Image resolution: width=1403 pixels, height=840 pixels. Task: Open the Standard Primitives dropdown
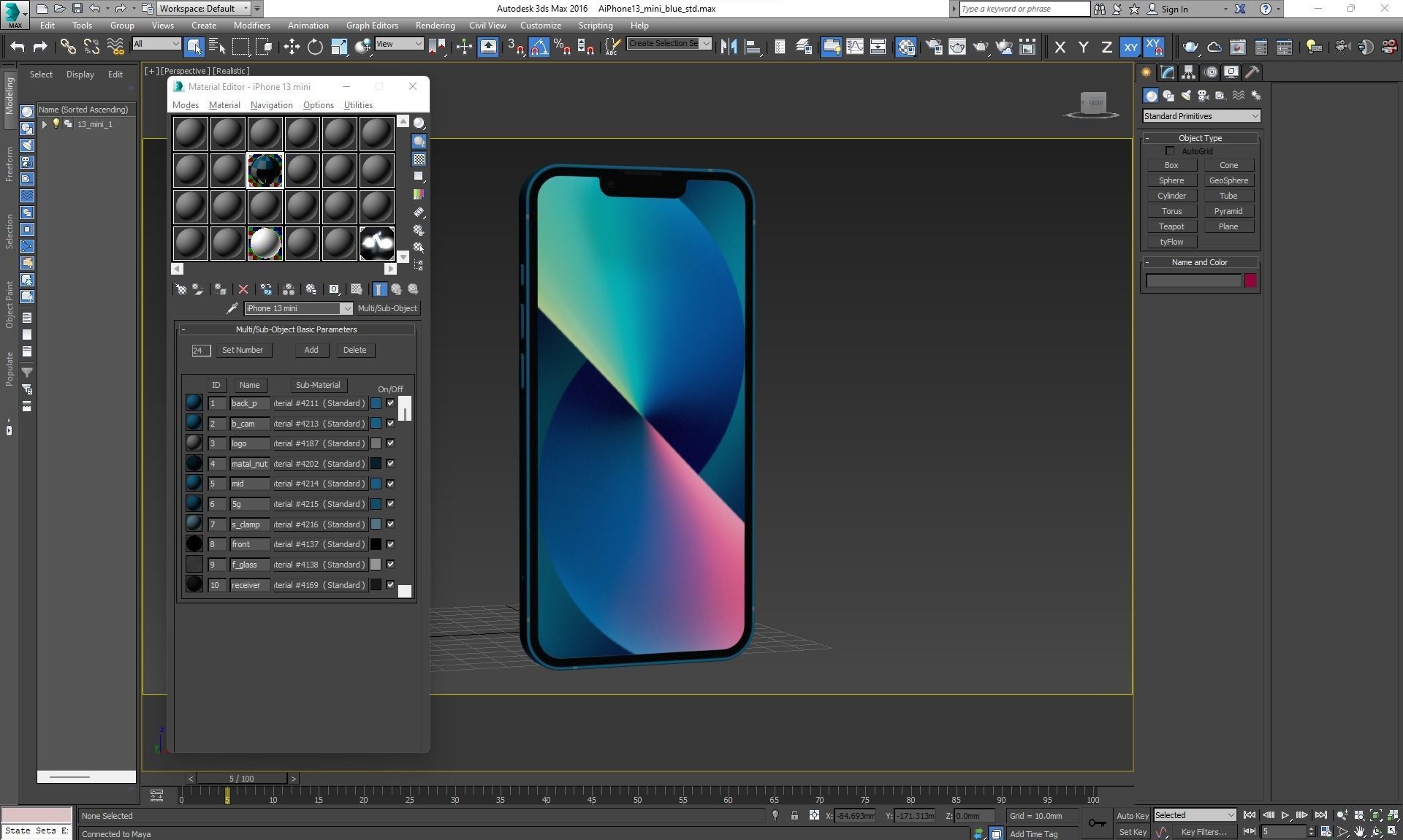(x=1201, y=116)
